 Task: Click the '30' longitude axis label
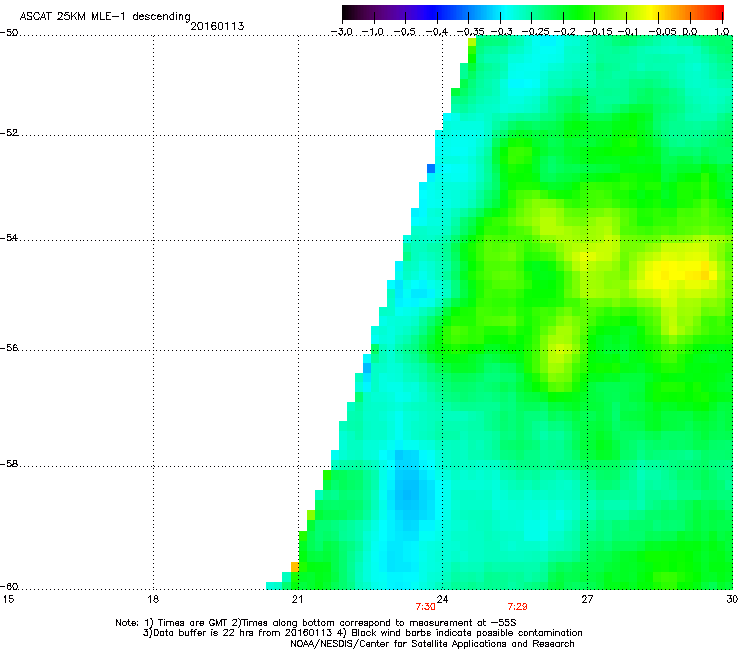[x=732, y=599]
